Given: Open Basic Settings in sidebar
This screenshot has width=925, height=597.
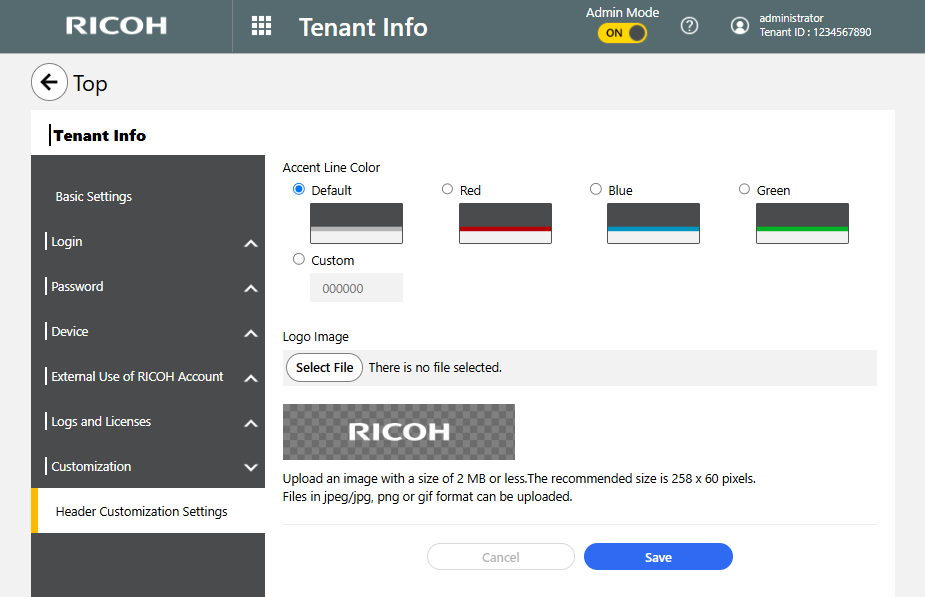Looking at the screenshot, I should 94,197.
